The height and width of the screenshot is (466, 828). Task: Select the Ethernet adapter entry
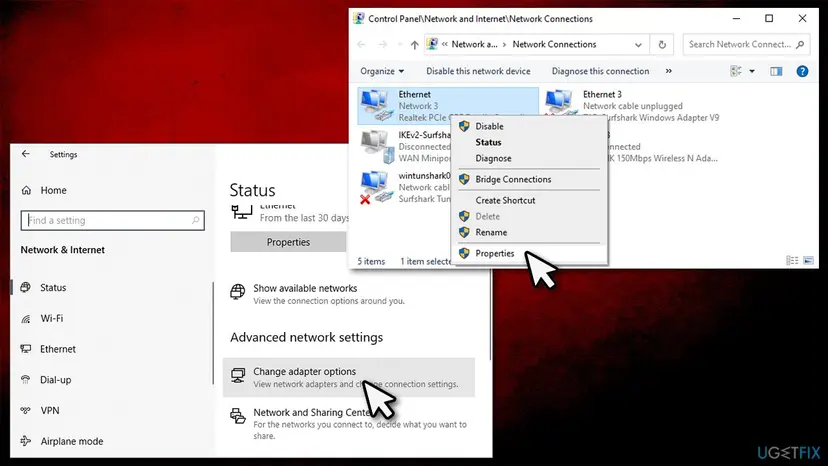(x=448, y=106)
